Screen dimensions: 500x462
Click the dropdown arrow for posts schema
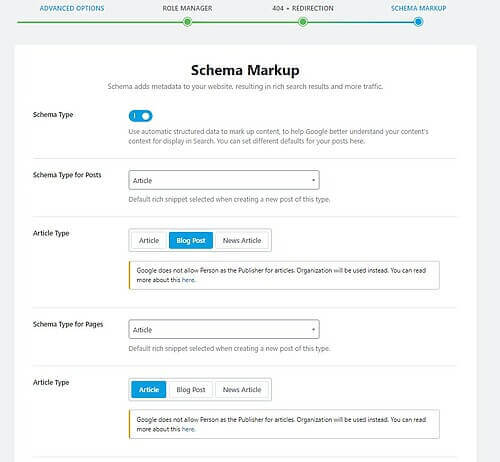(x=313, y=180)
